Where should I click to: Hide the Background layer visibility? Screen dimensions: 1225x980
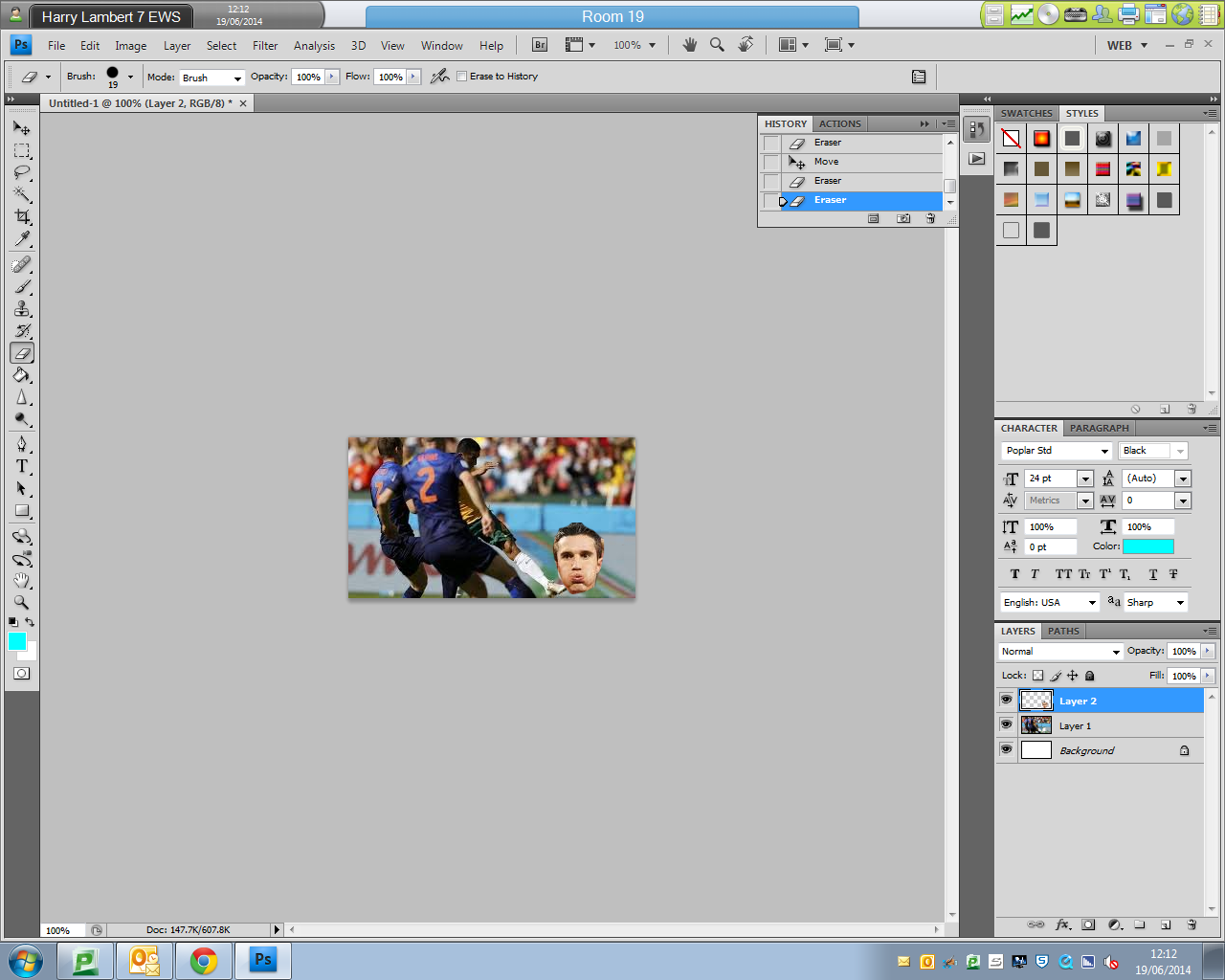(1006, 749)
